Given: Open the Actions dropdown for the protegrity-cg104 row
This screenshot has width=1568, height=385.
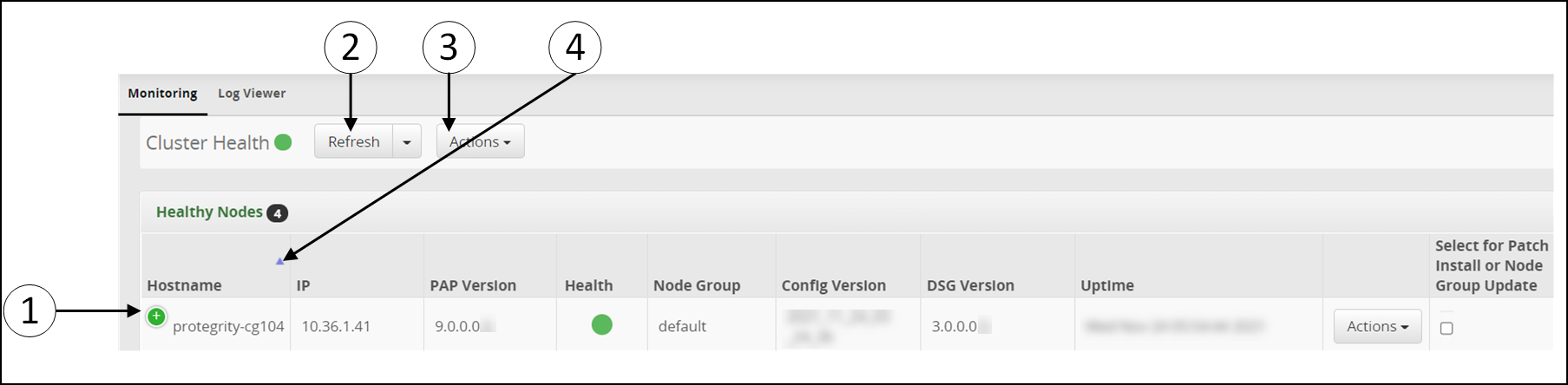Looking at the screenshot, I should click(x=1377, y=326).
